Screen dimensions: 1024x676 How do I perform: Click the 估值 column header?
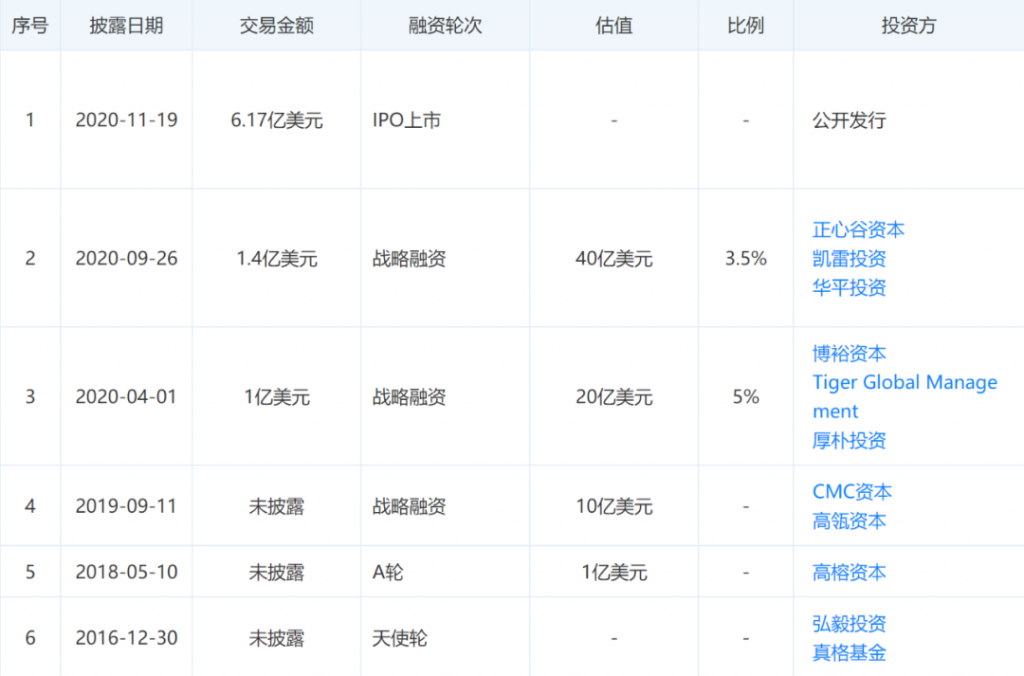tap(613, 26)
